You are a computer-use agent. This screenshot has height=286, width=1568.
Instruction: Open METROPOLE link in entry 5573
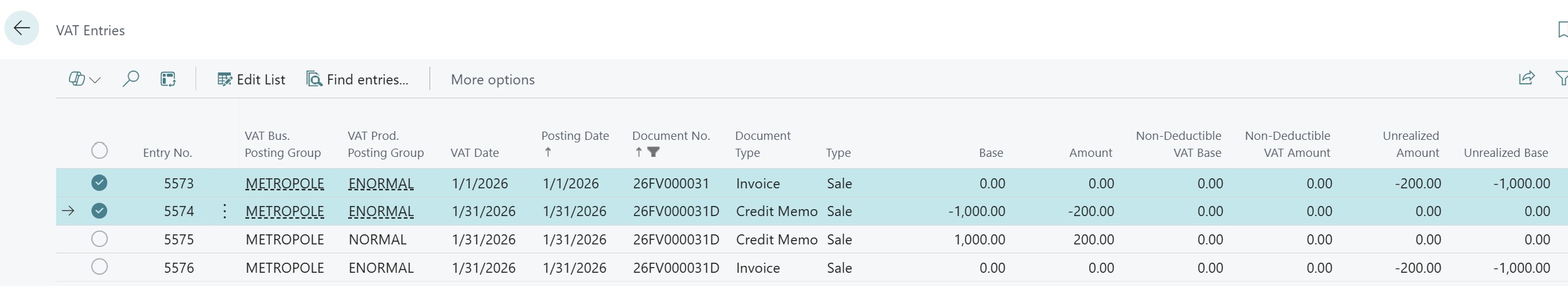[x=284, y=183]
